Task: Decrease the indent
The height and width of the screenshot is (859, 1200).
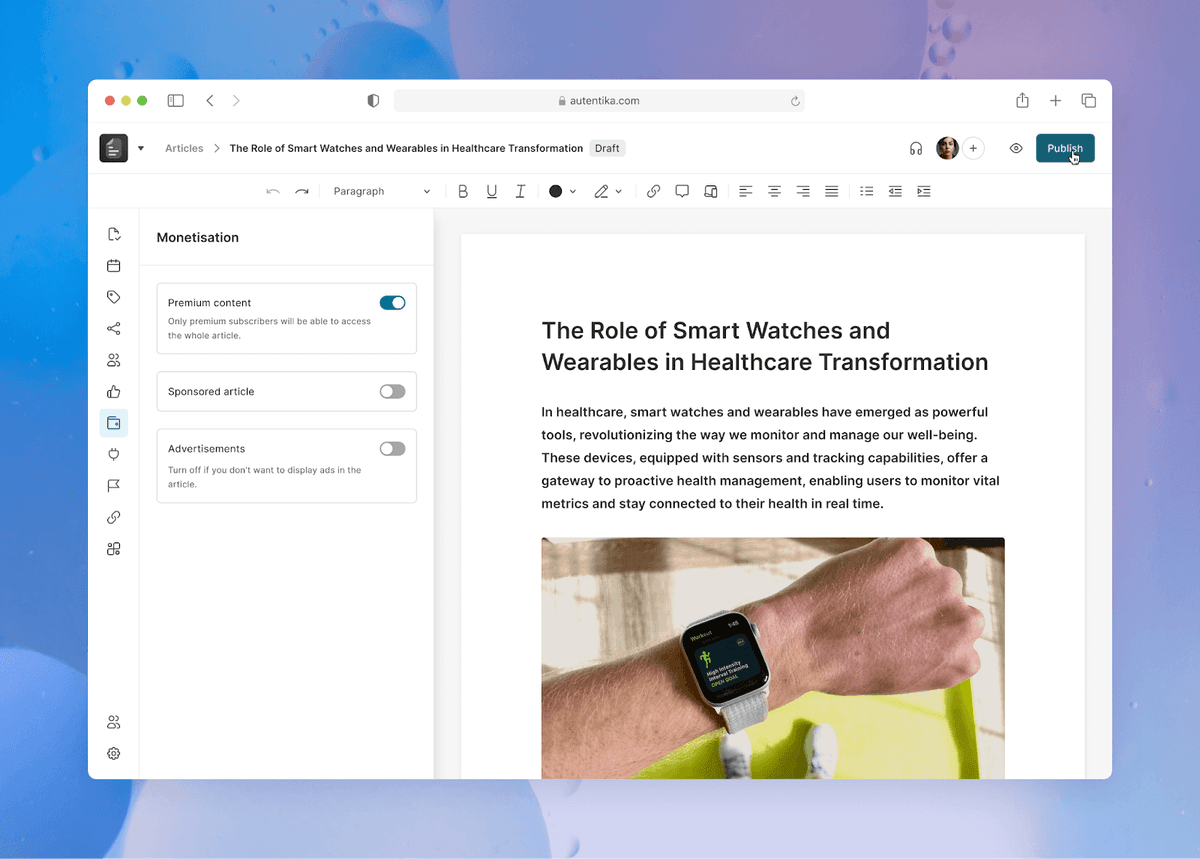Action: coord(895,191)
